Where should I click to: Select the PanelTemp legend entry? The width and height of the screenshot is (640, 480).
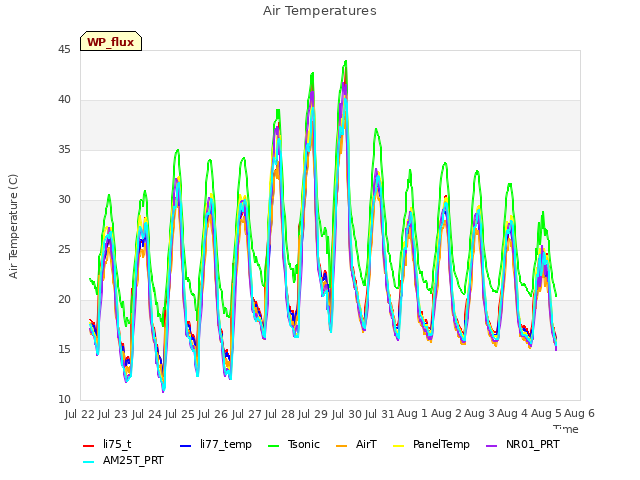click(431, 444)
